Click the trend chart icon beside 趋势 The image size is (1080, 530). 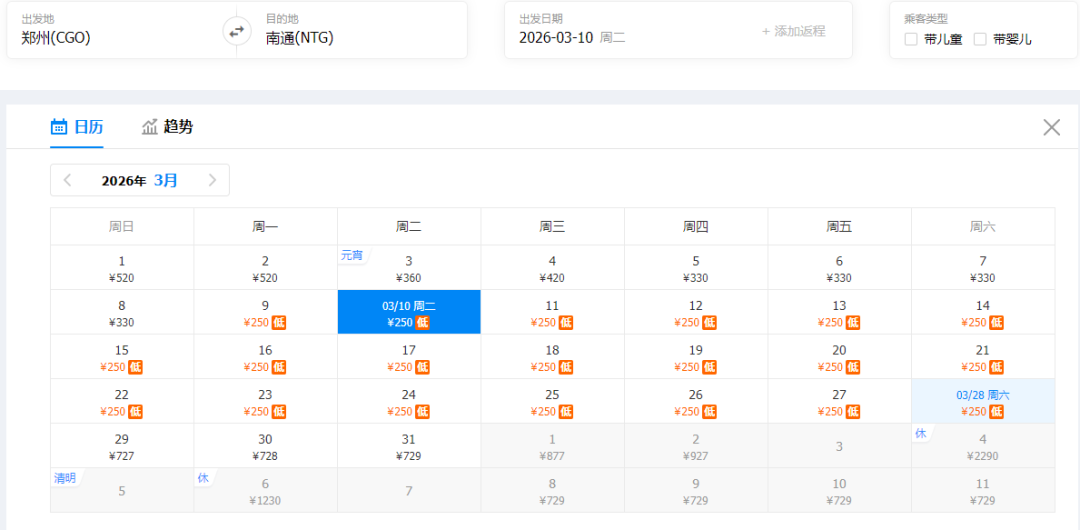coord(150,127)
